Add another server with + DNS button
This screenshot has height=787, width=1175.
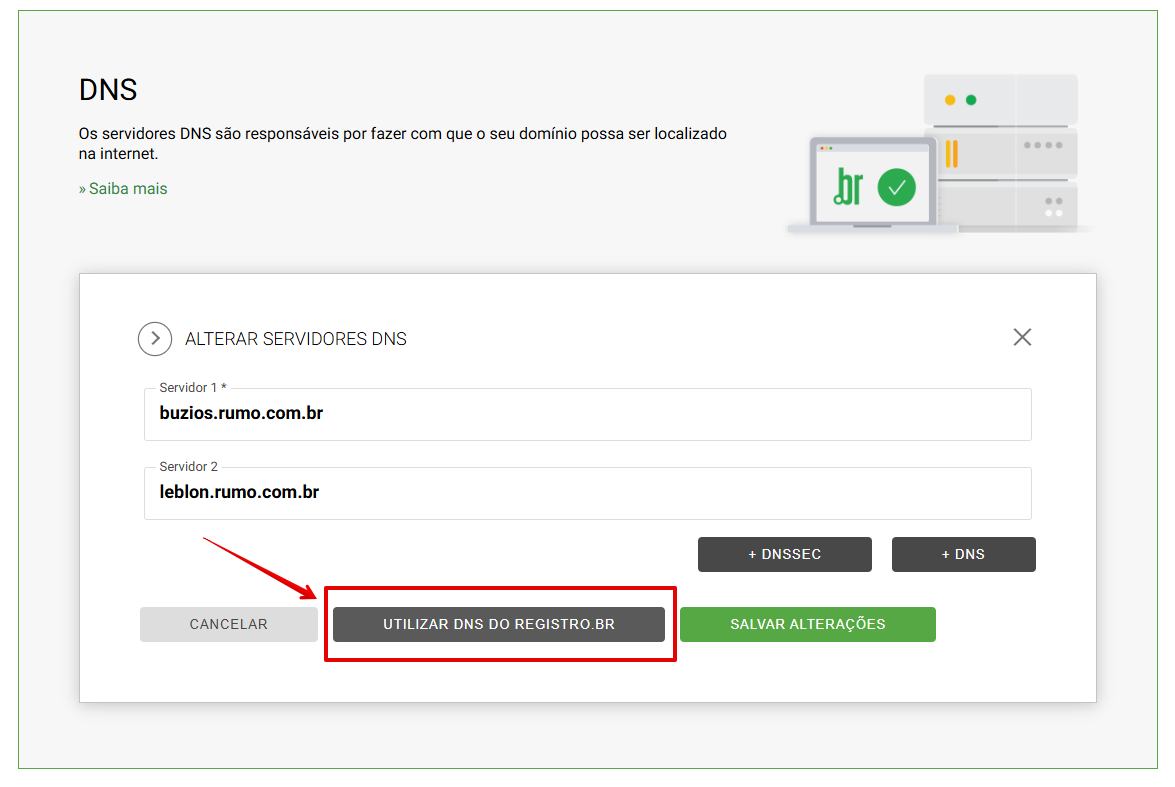click(x=964, y=555)
